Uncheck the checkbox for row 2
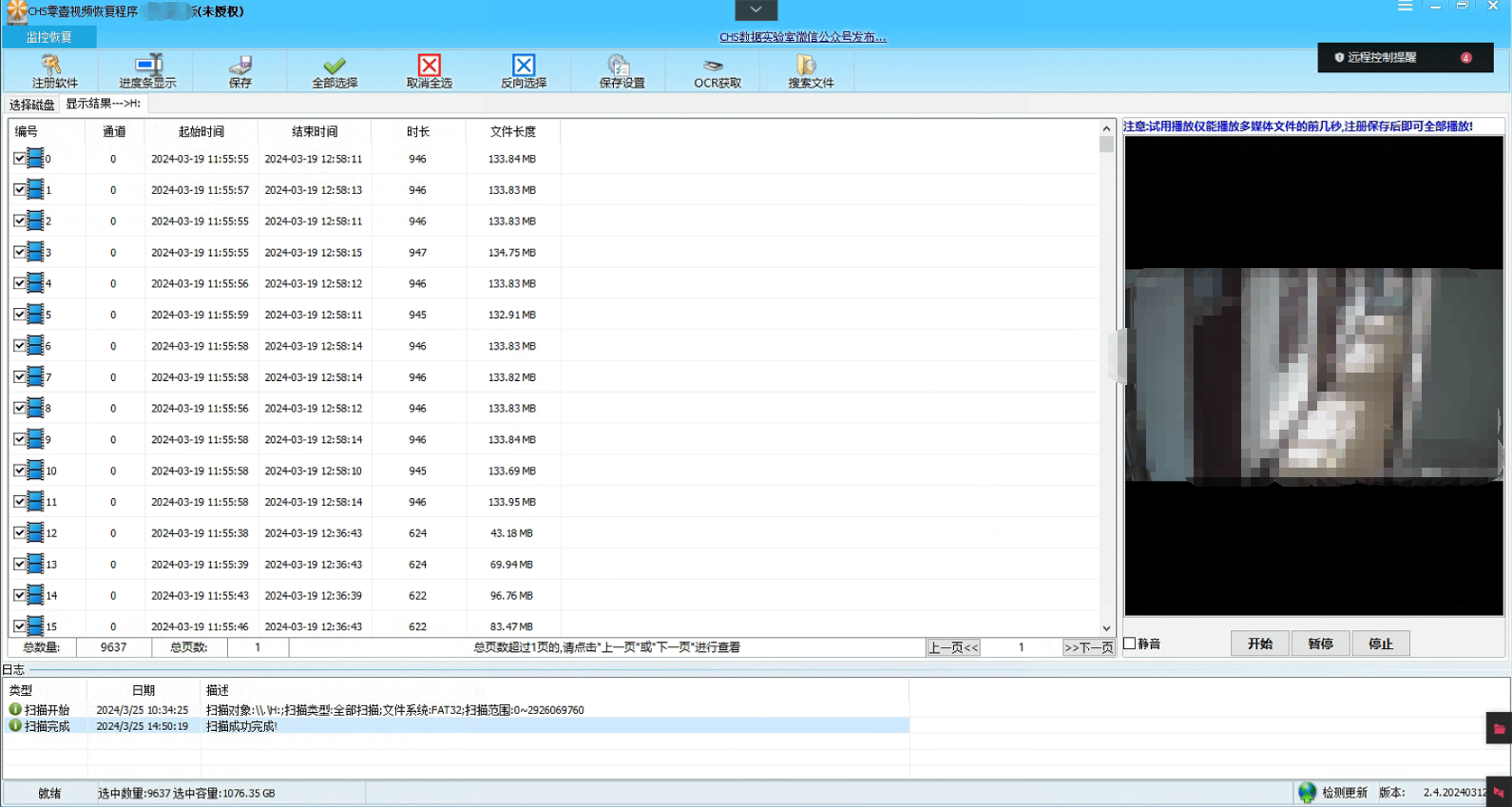1512x807 pixels. pyautogui.click(x=19, y=221)
